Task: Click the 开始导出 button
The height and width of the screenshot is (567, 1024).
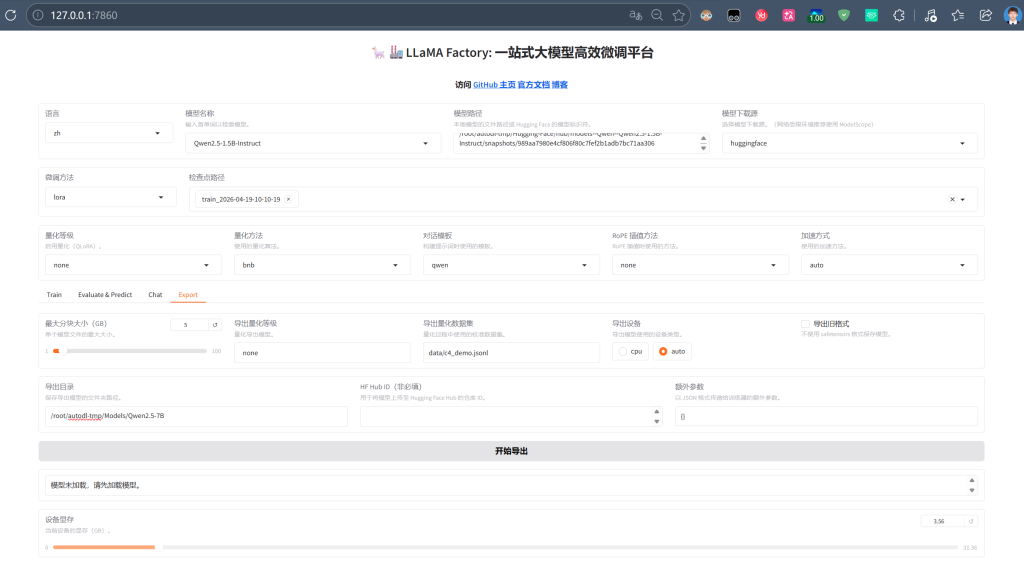Action: coord(511,451)
